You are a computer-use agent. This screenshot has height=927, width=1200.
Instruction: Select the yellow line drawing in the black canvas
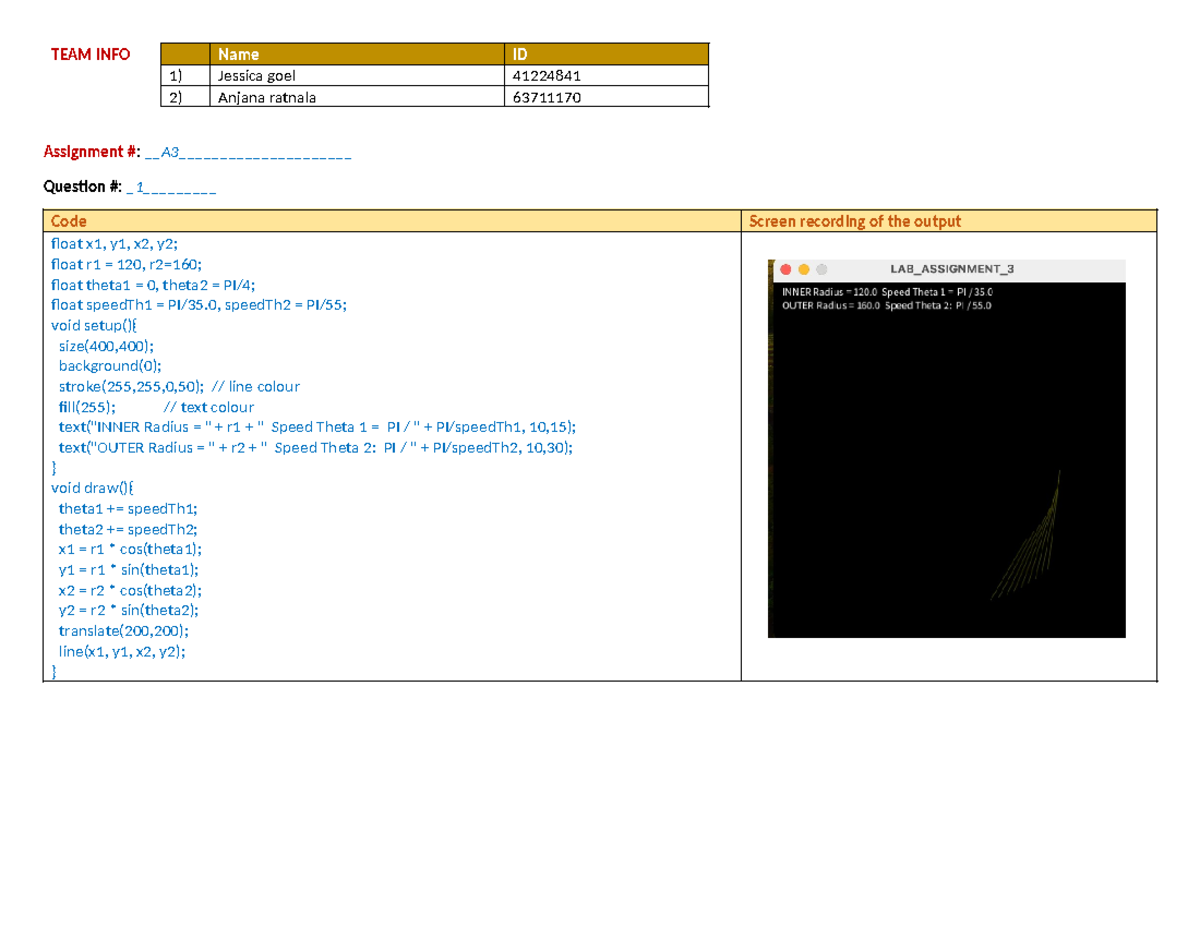click(x=1045, y=540)
